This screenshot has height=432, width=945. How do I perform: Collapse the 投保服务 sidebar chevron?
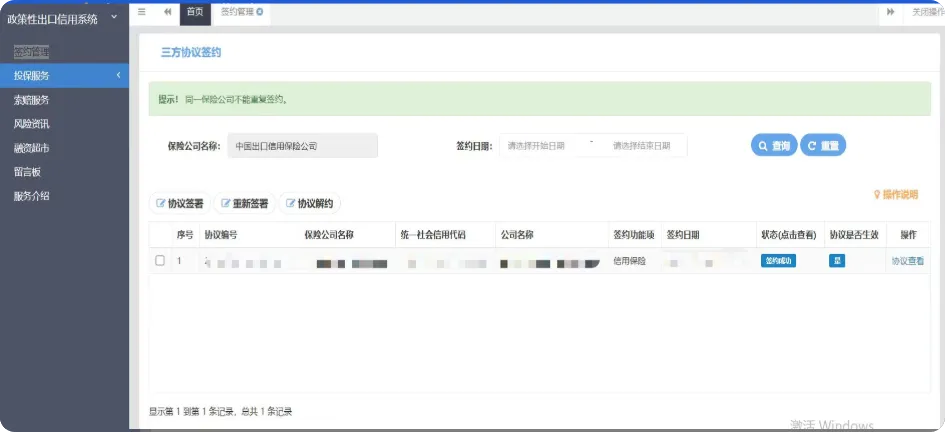(x=118, y=75)
